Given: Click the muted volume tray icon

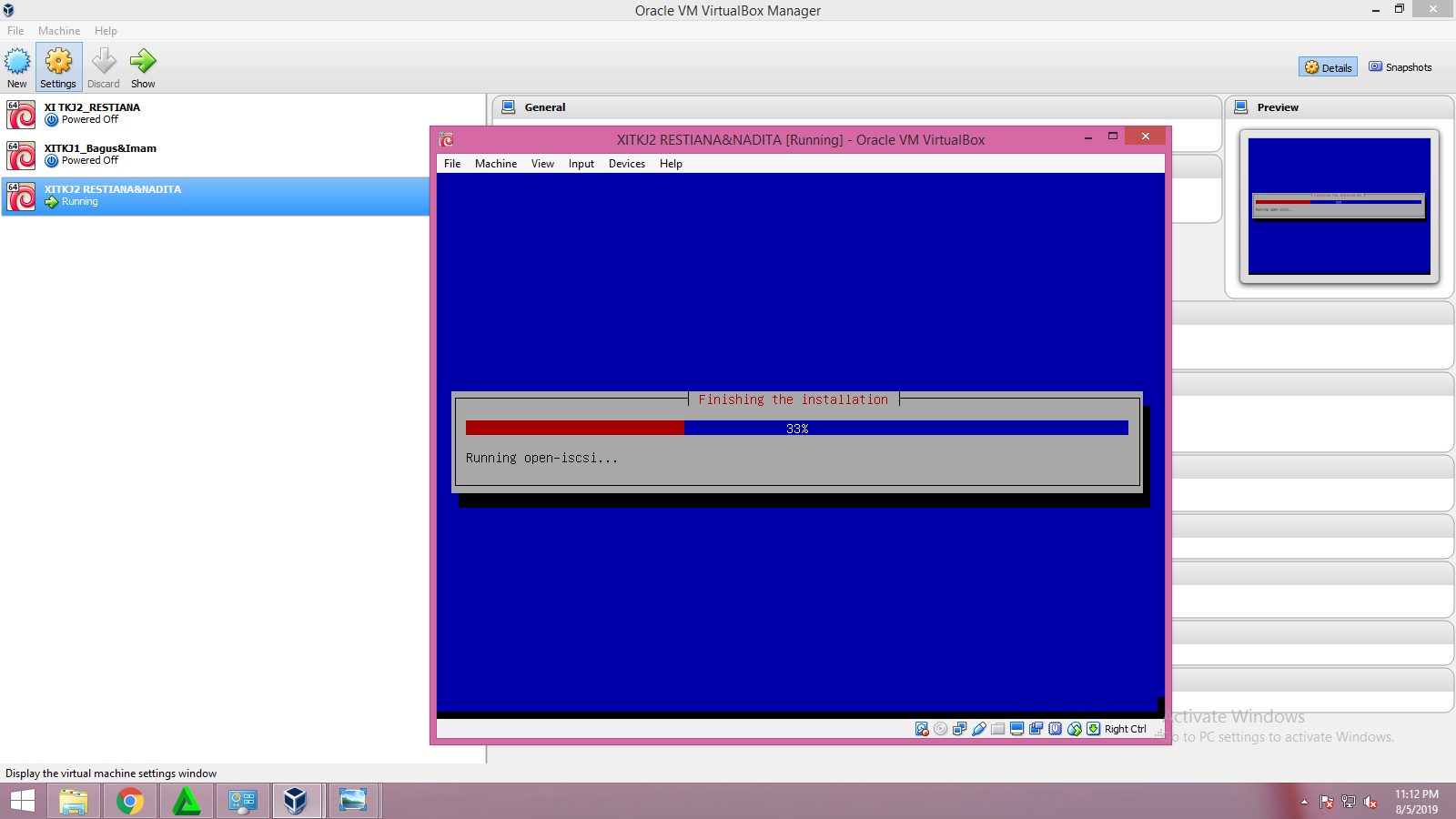Looking at the screenshot, I should point(1370,802).
